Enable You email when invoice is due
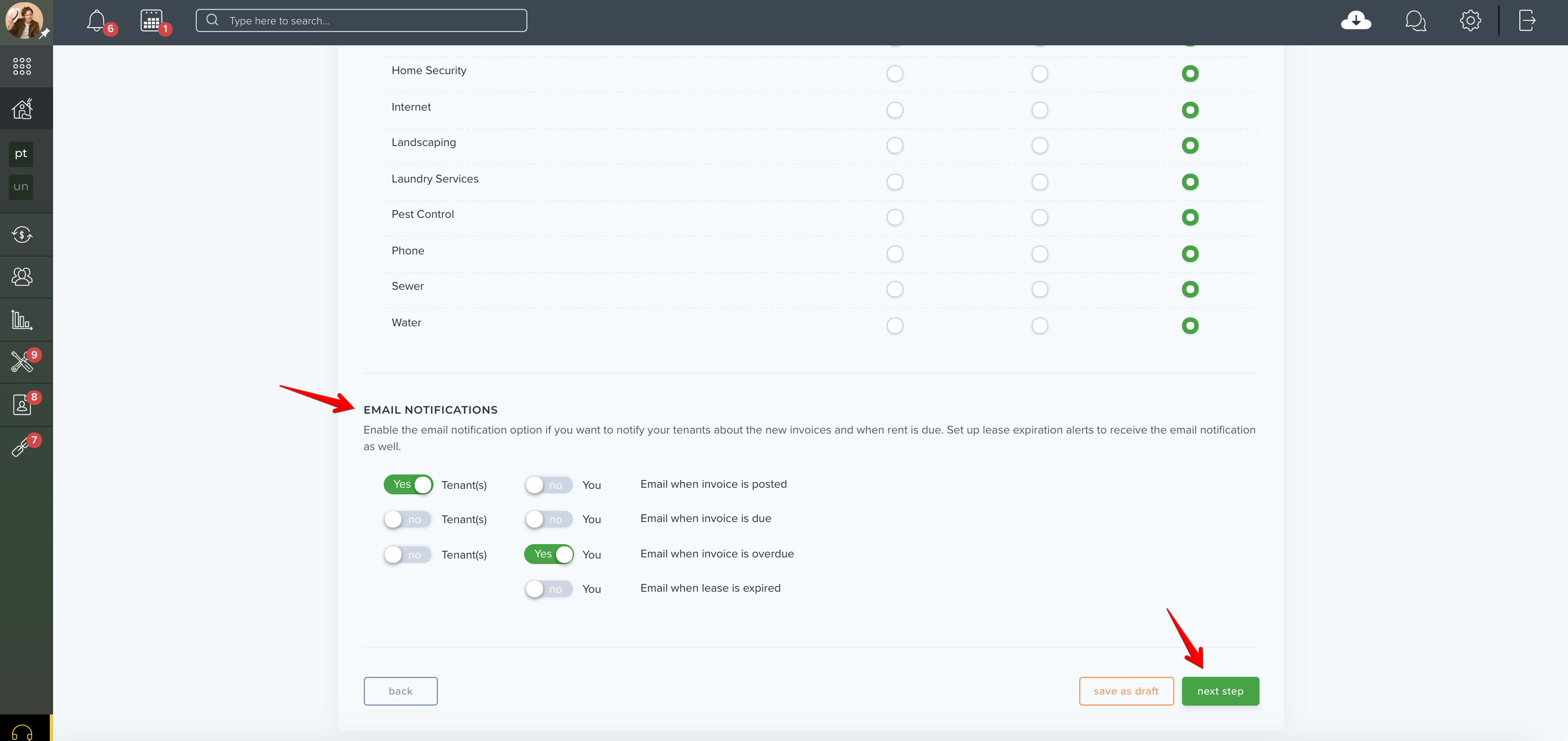The width and height of the screenshot is (1568, 741). 549,519
